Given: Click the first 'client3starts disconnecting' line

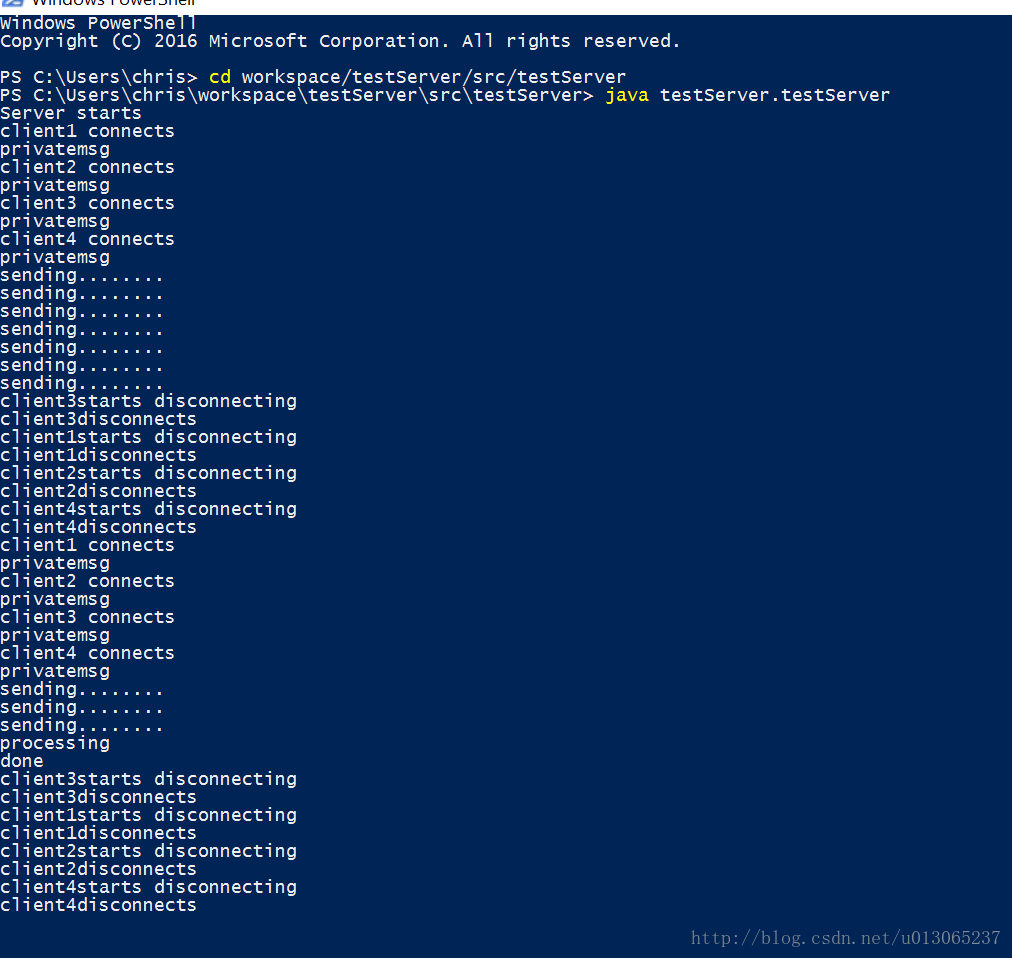Looking at the screenshot, I should click(148, 402).
